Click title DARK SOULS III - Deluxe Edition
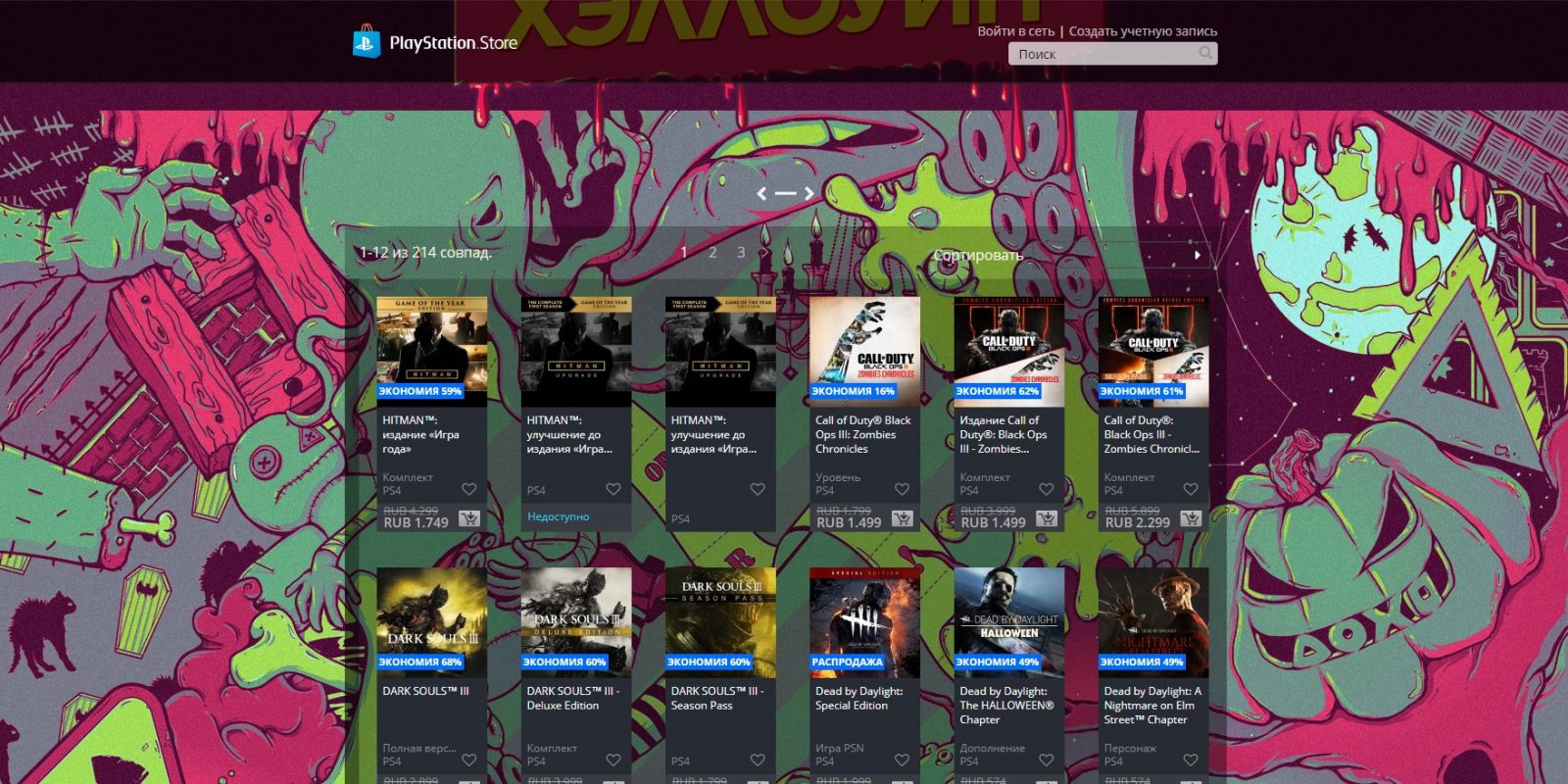 pyautogui.click(x=573, y=698)
